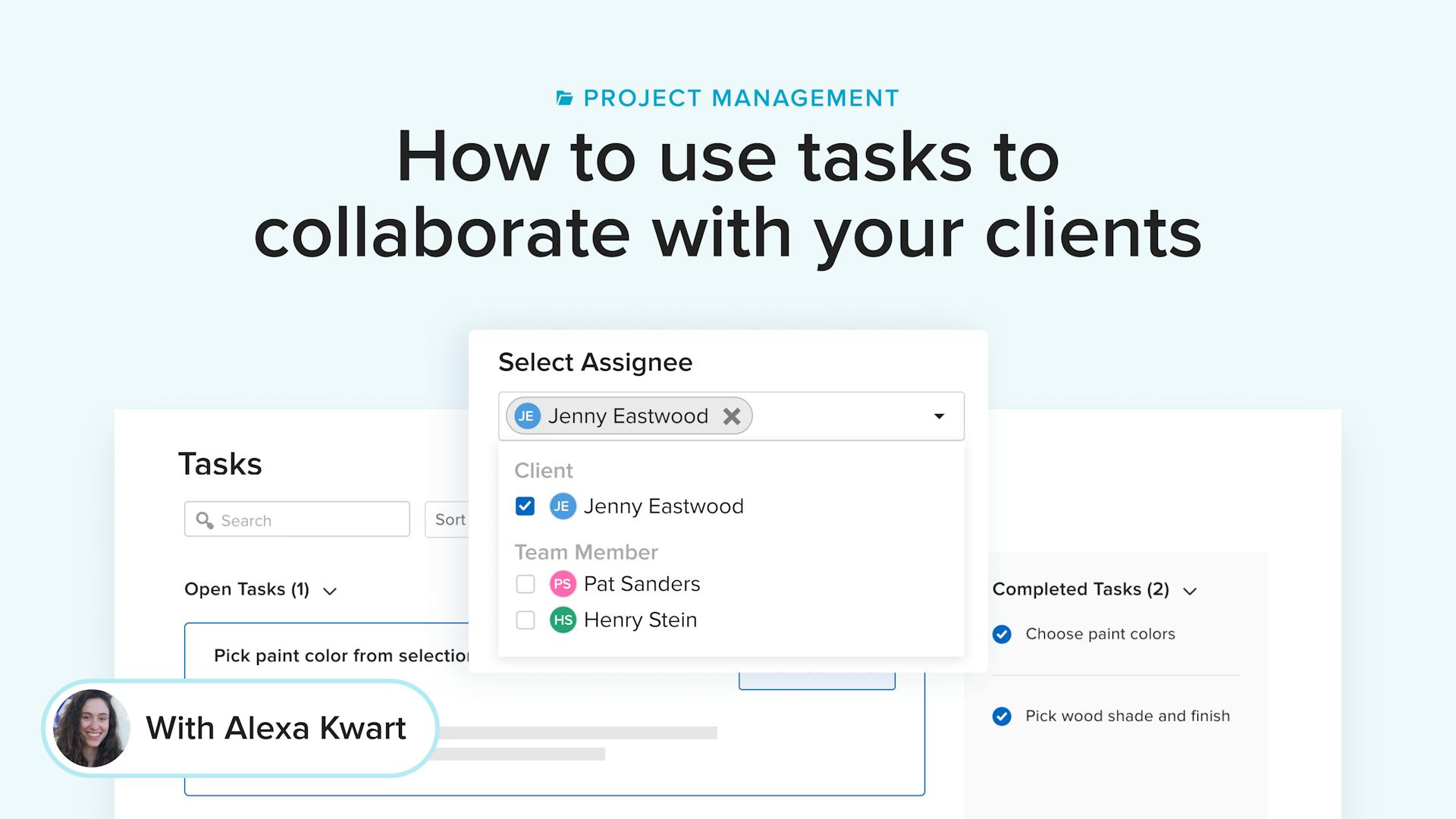This screenshot has height=819, width=1456.
Task: Collapse the Completed Tasks (2) section
Action: pos(1190,591)
